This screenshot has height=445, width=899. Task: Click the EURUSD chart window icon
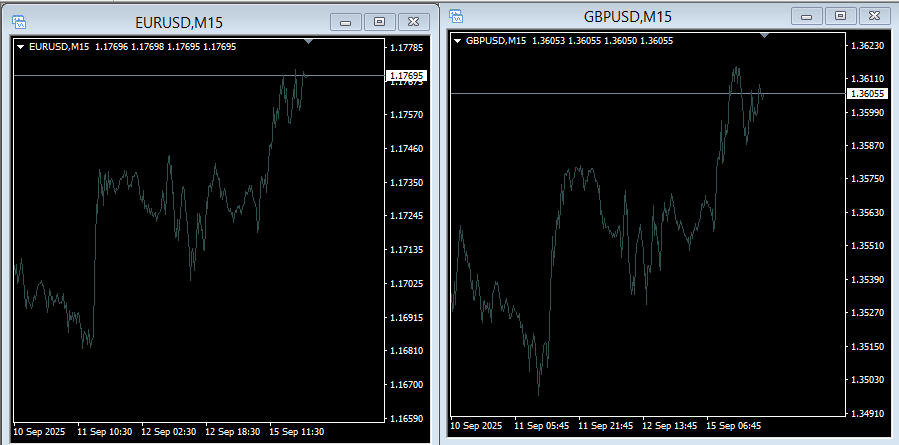pyautogui.click(x=19, y=22)
